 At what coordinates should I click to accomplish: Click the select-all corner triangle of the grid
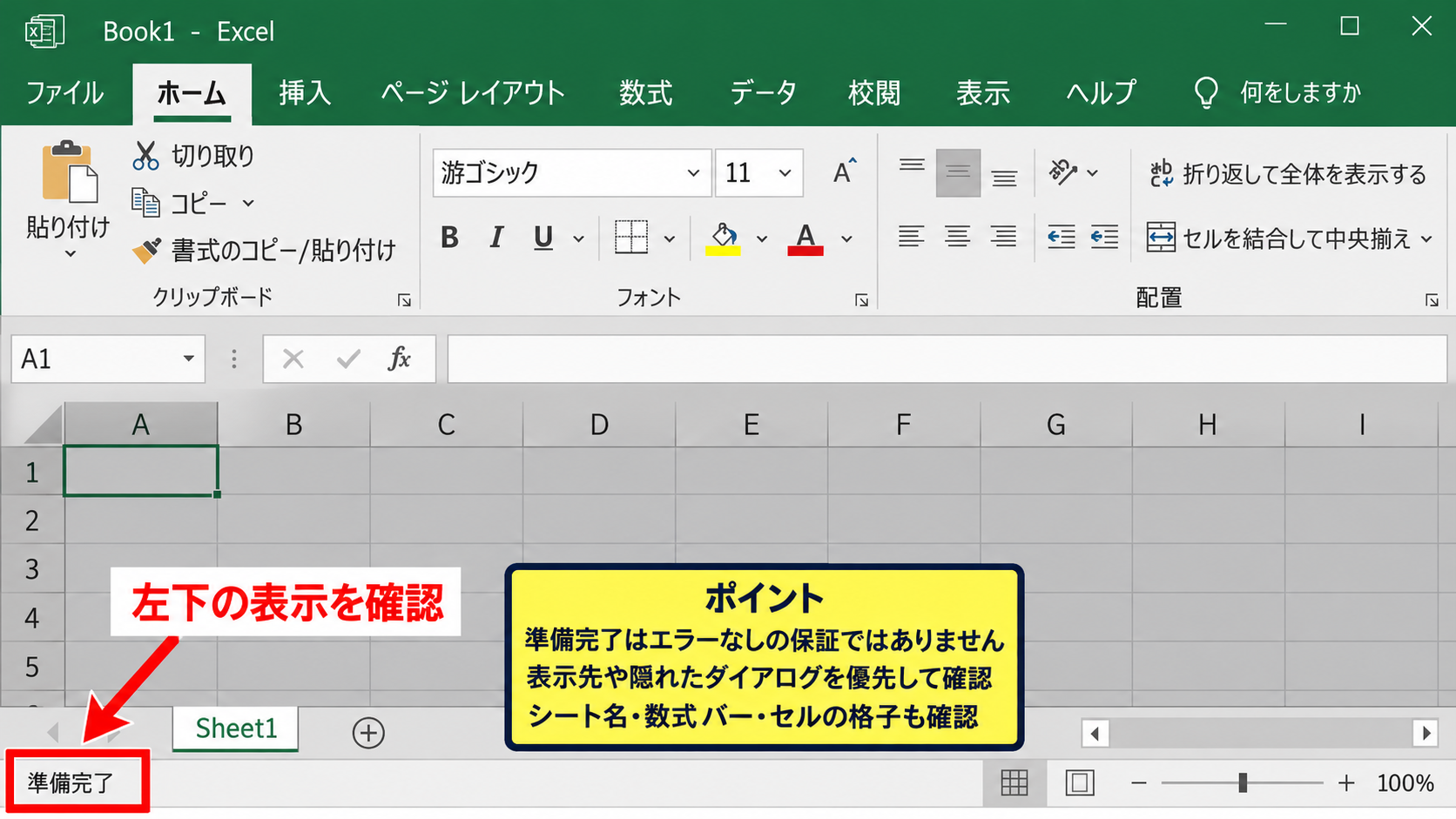42,425
